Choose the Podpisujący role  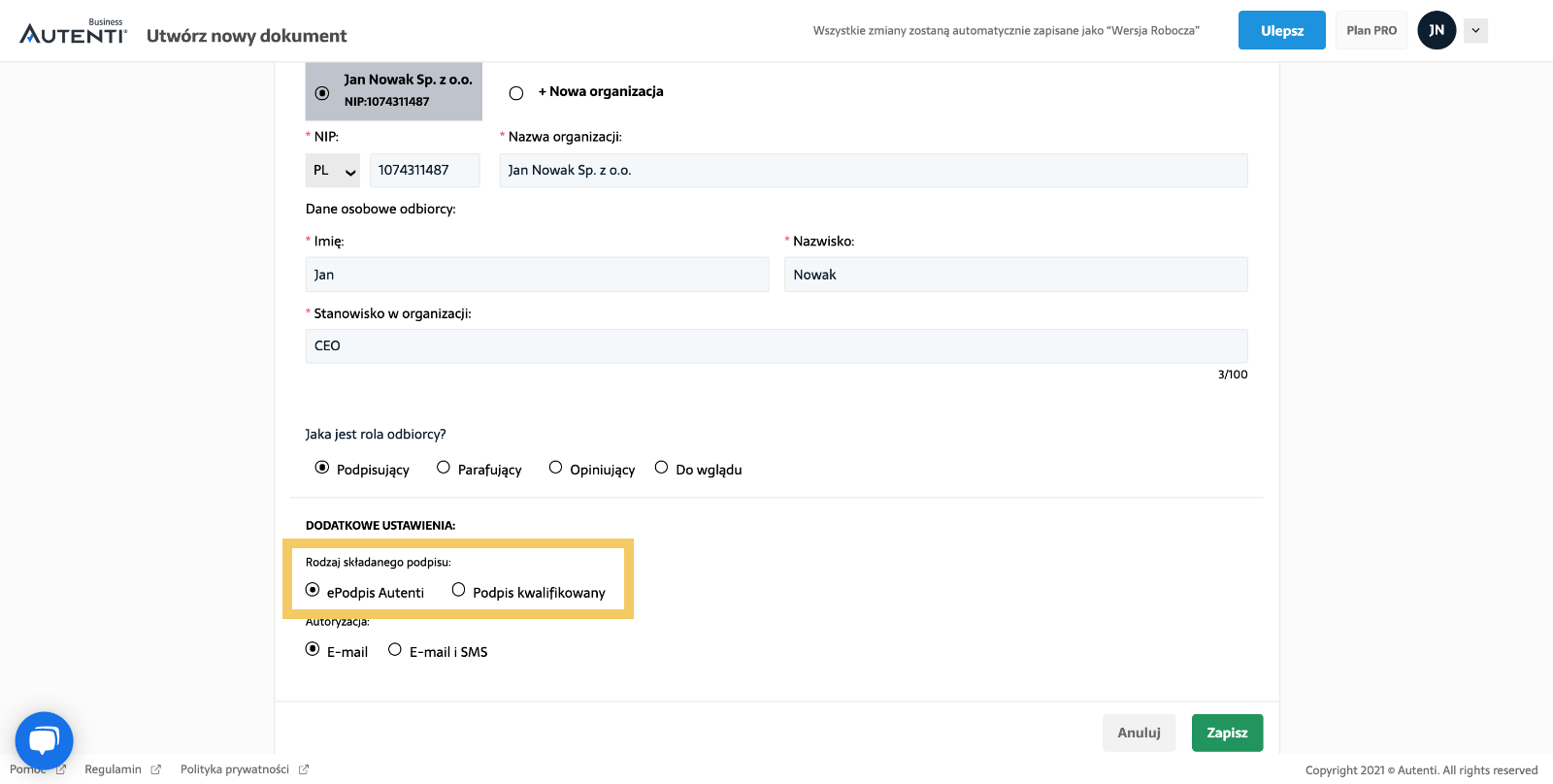pos(322,468)
